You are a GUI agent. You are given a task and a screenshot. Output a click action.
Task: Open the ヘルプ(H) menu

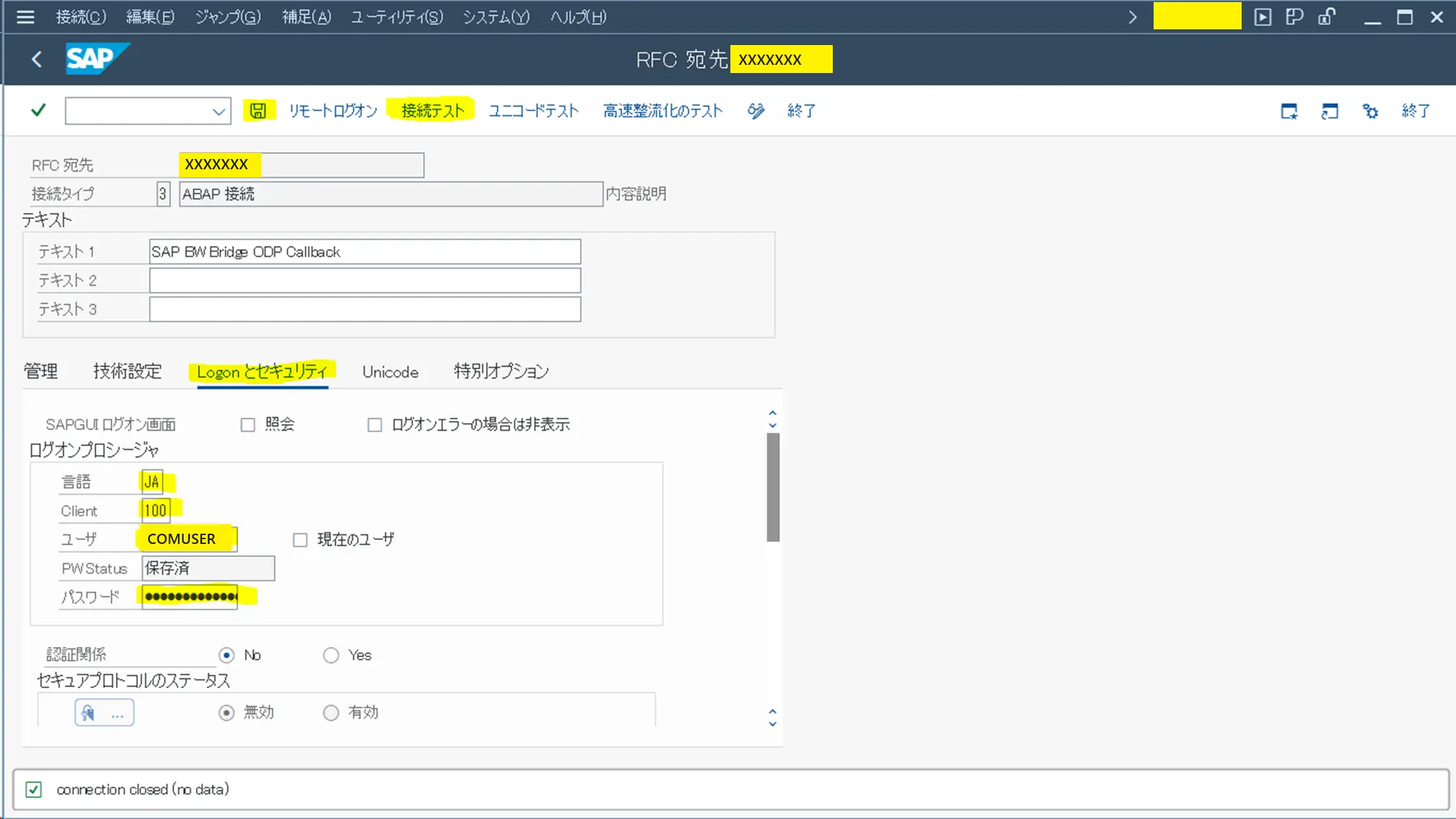578,17
